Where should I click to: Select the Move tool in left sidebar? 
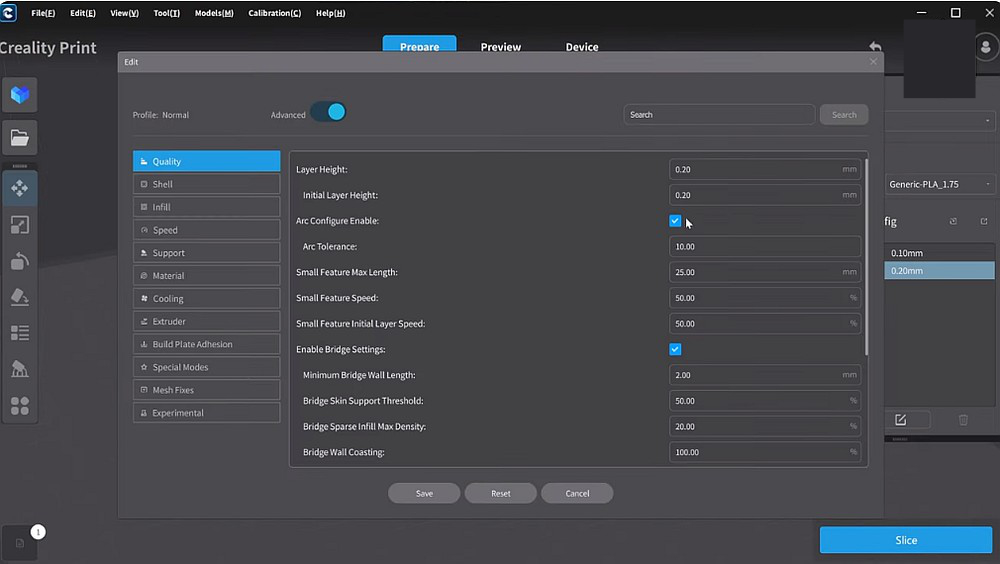(20, 188)
